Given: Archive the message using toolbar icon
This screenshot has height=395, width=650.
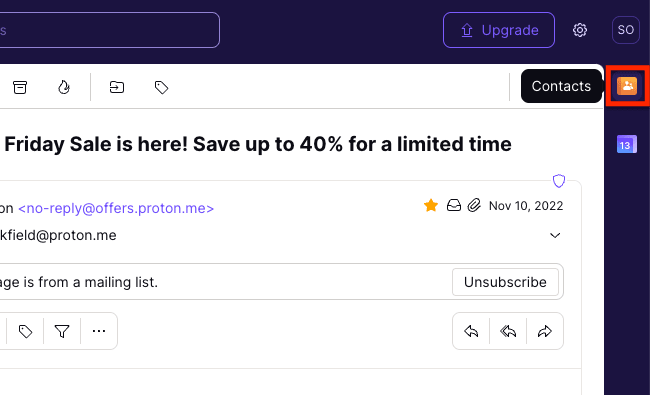Looking at the screenshot, I should coord(20,87).
